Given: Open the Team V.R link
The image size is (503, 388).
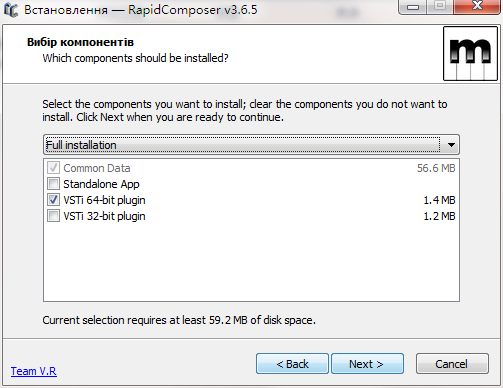Looking at the screenshot, I should [34, 371].
